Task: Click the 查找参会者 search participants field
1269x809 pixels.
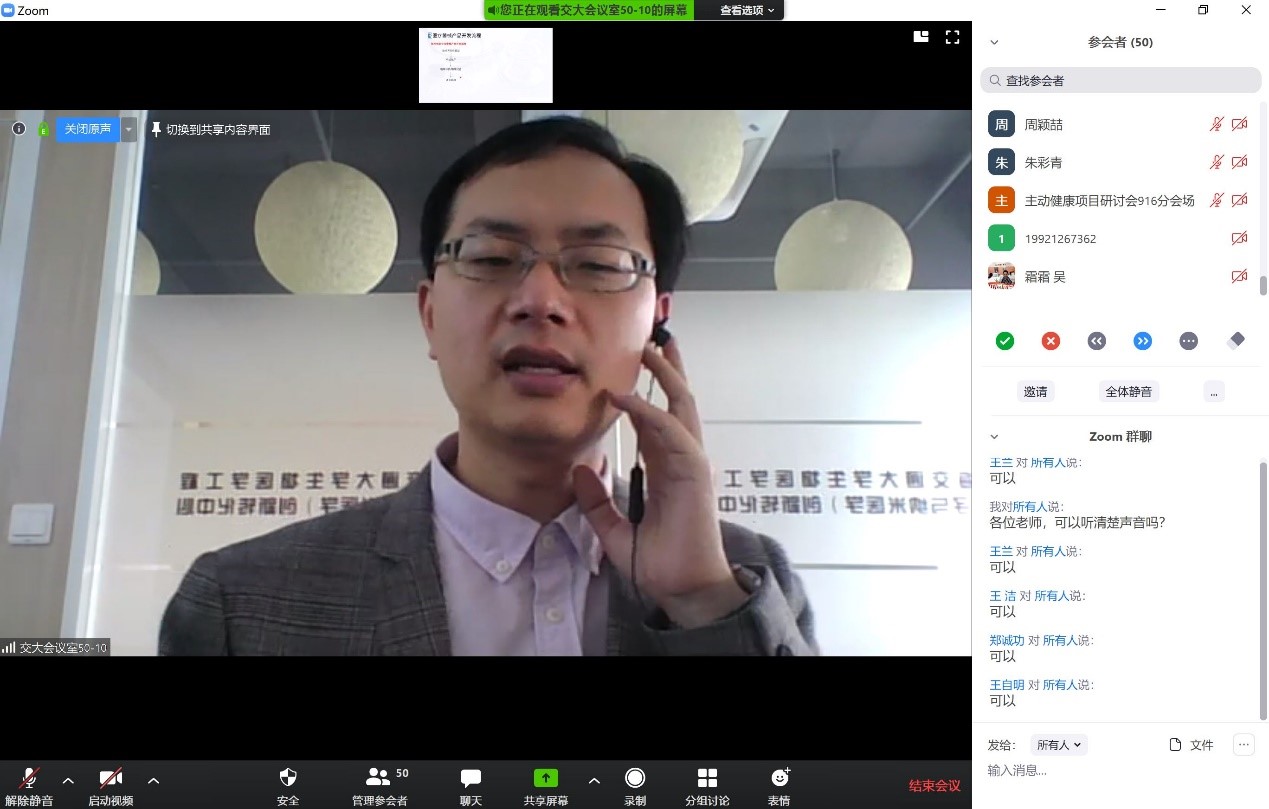Action: [1120, 80]
